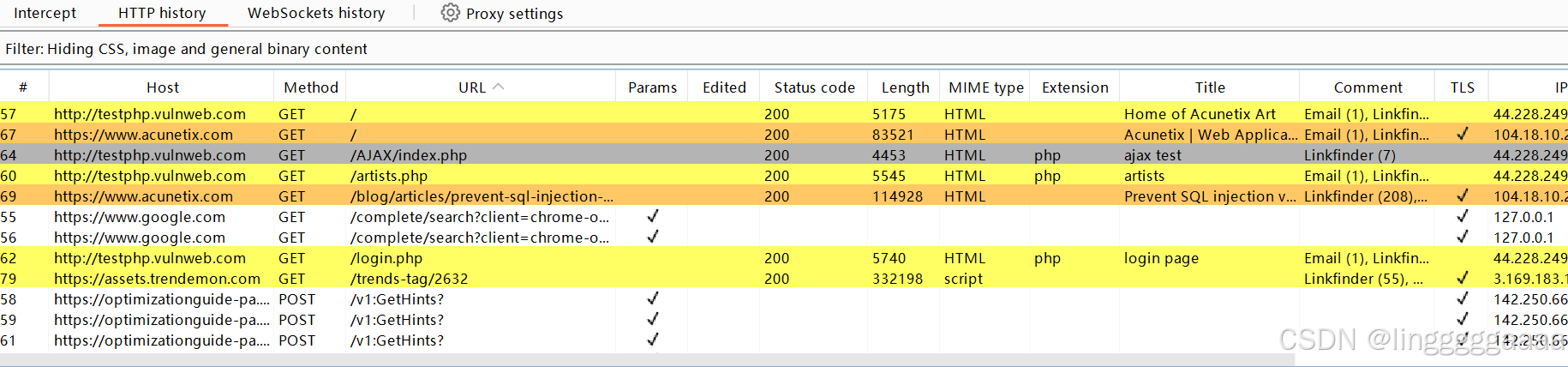Image resolution: width=1568 pixels, height=367 pixels.
Task: Select request 67 to www.acunetix.com root
Action: (784, 135)
